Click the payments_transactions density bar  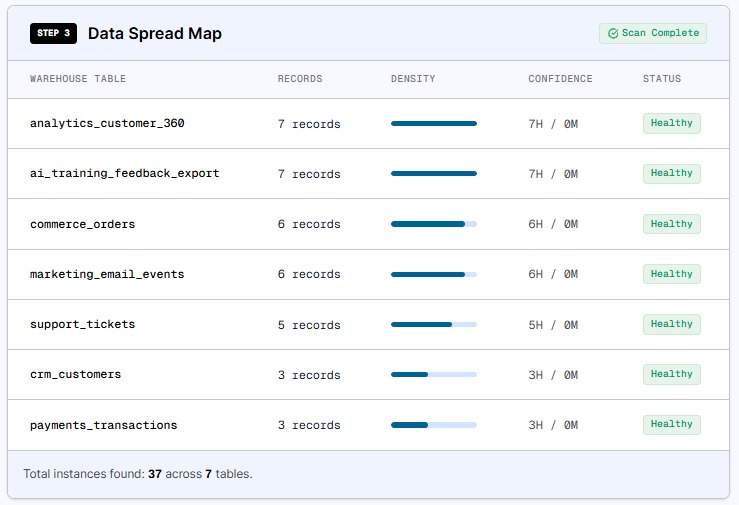(434, 425)
